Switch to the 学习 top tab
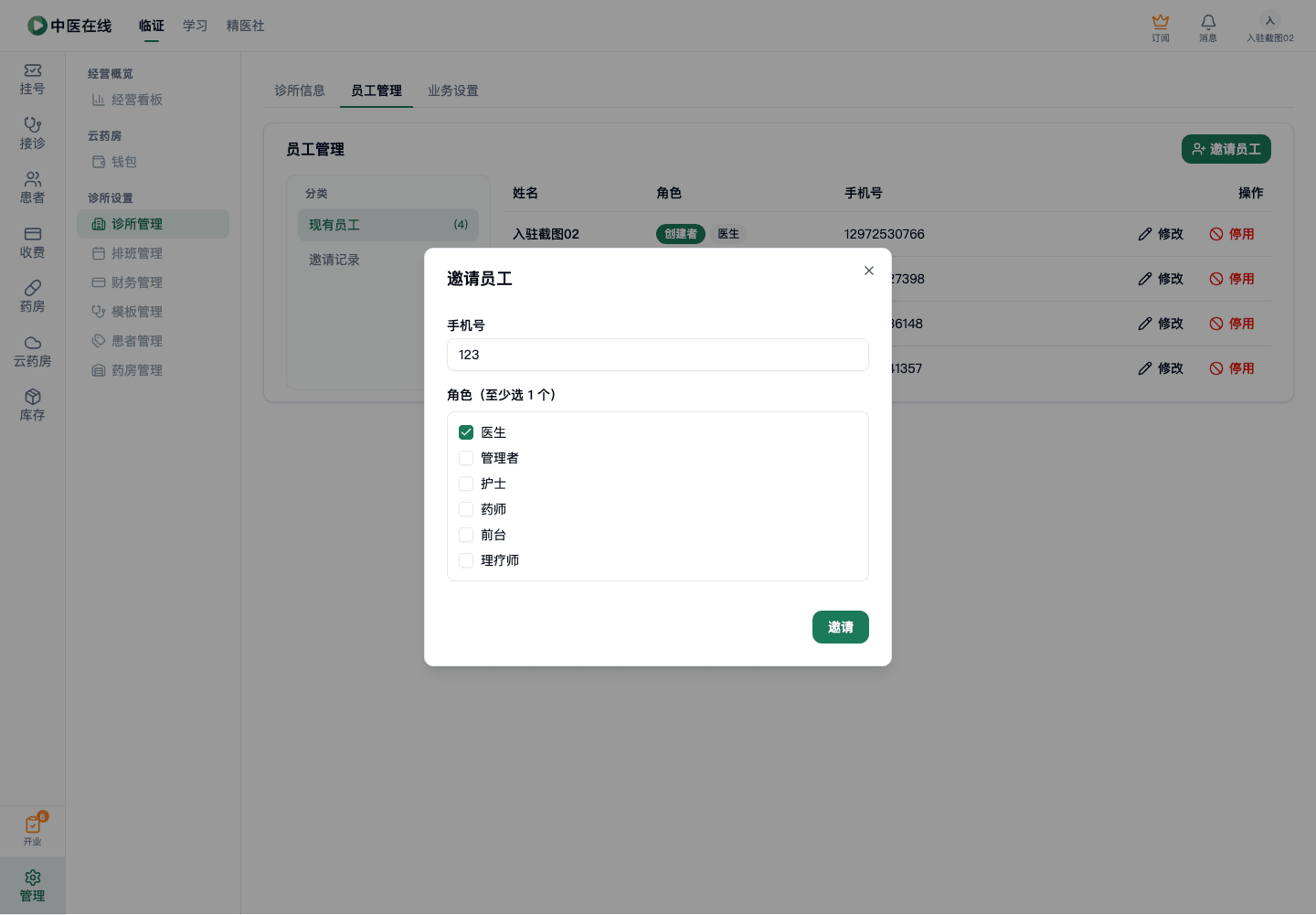Viewport: 1316px width, 915px height. coord(196,26)
